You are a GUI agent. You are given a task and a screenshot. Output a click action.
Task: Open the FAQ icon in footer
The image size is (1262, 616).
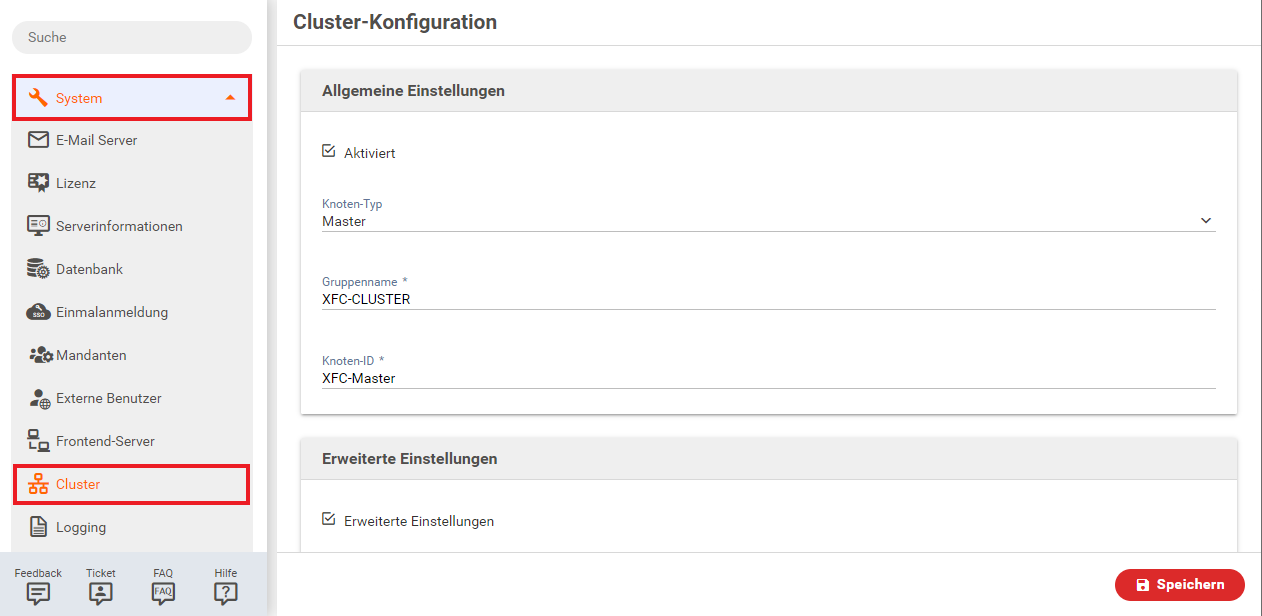tap(163, 592)
